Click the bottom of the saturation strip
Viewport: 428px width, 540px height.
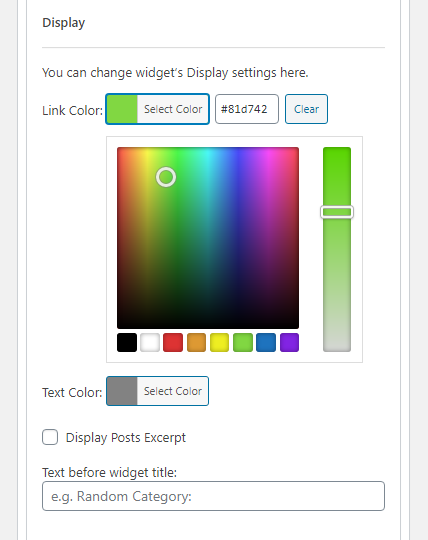coord(337,344)
